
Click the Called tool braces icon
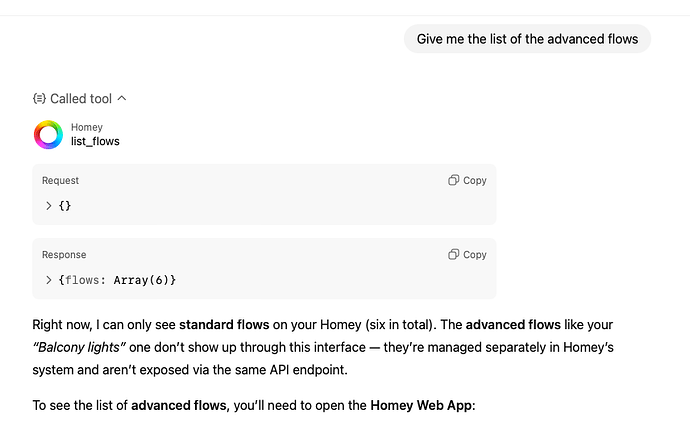(39, 99)
